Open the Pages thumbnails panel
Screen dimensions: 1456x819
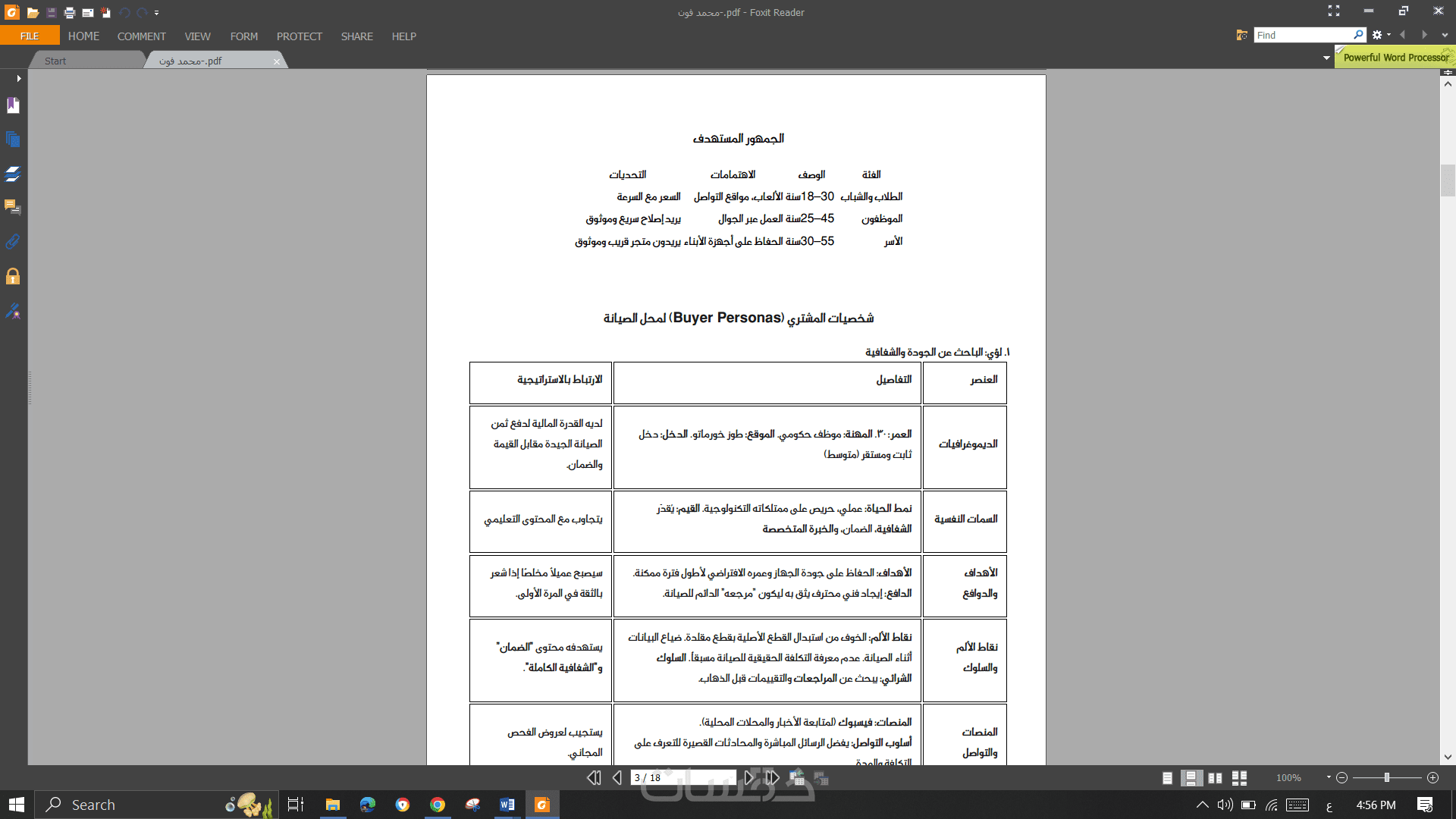click(x=13, y=140)
